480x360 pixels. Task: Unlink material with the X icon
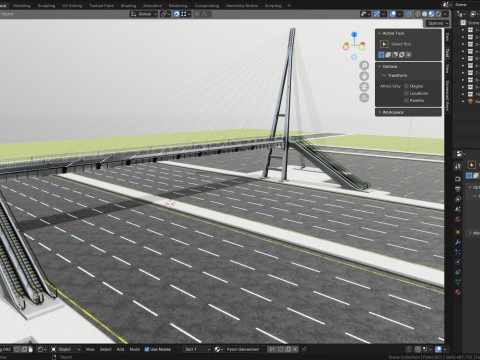pos(295,349)
